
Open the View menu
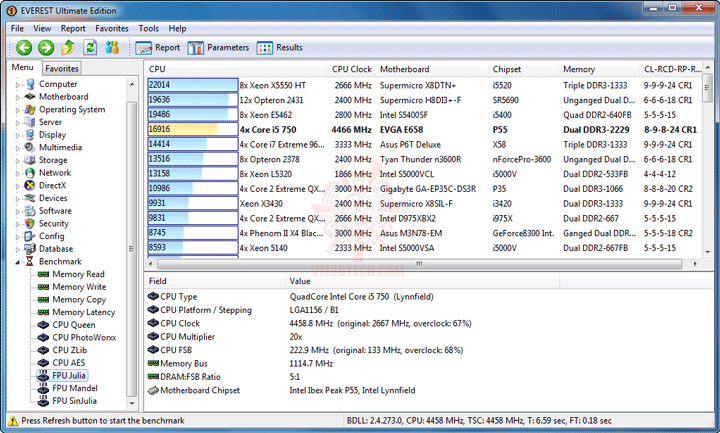(x=42, y=28)
